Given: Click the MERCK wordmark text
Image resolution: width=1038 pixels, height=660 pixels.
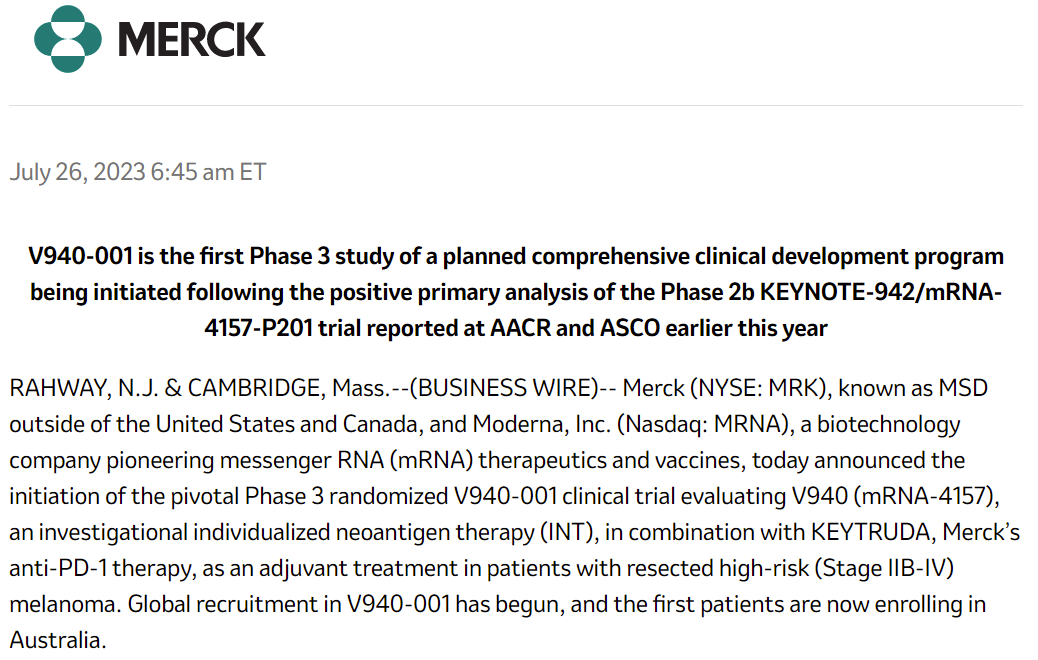Looking at the screenshot, I should coord(191,40).
